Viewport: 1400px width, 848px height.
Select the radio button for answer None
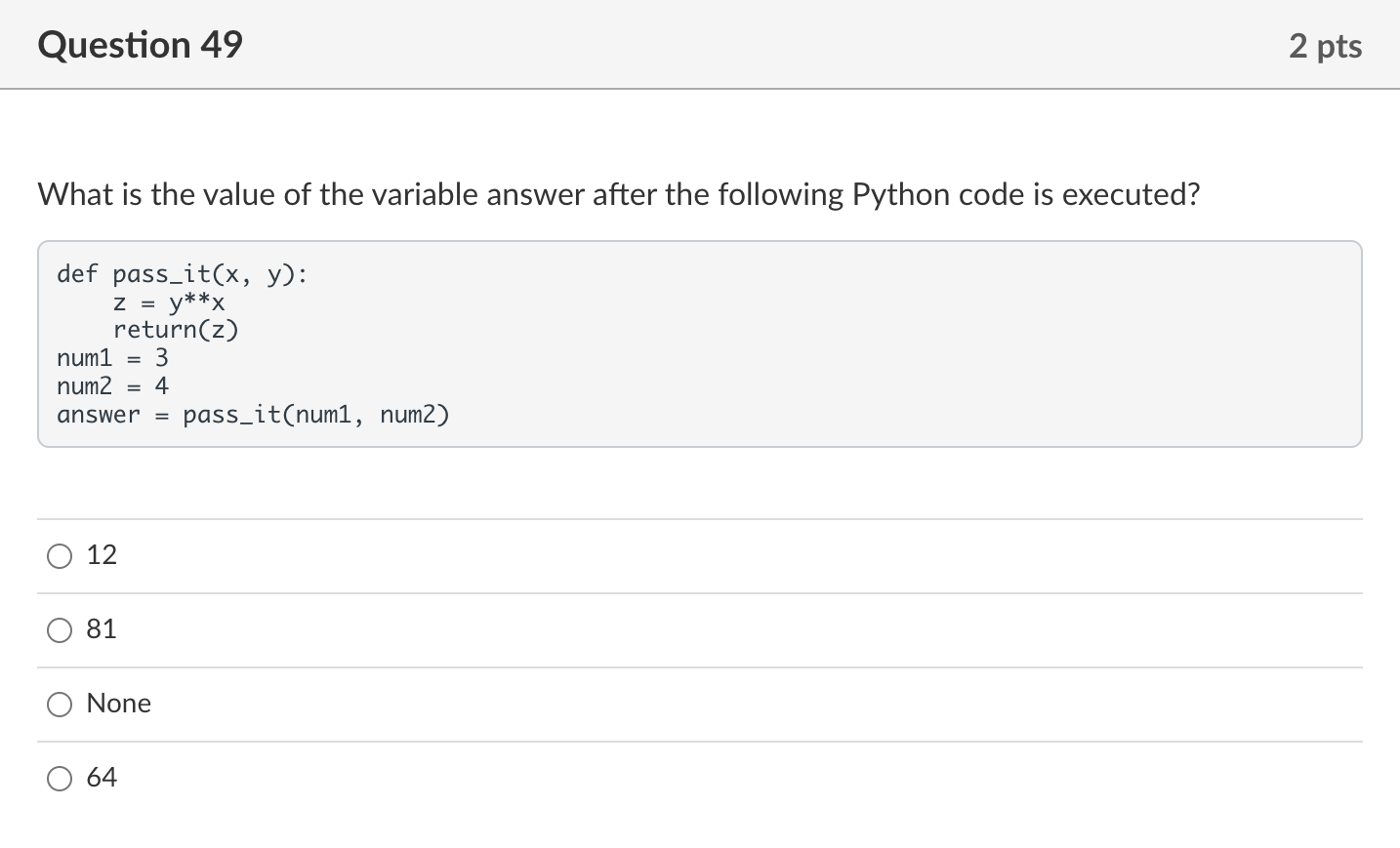pos(60,704)
